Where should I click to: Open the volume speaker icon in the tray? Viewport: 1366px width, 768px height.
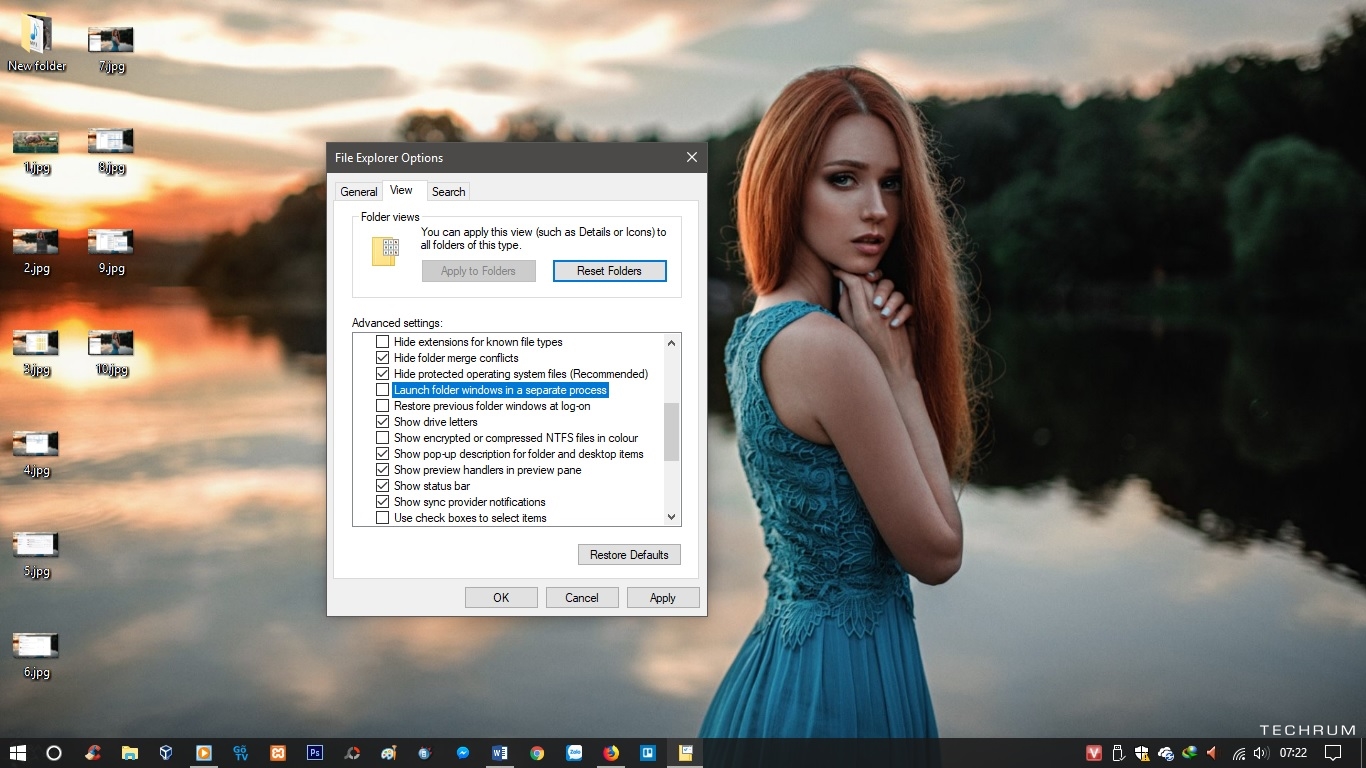tap(1260, 753)
